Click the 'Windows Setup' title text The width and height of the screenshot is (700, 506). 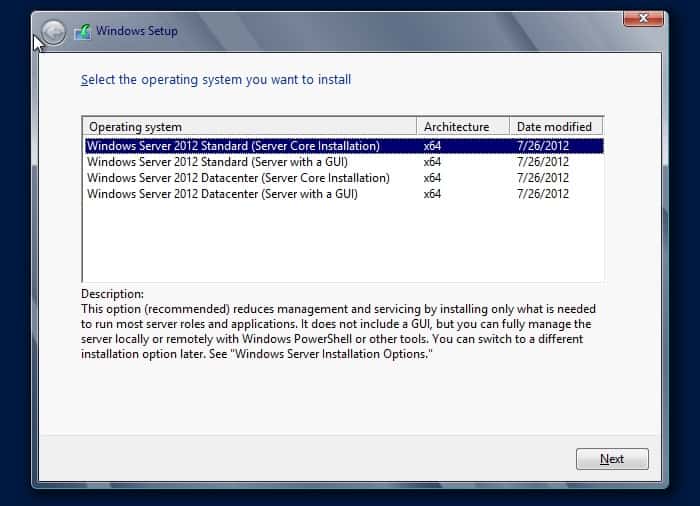pos(137,31)
